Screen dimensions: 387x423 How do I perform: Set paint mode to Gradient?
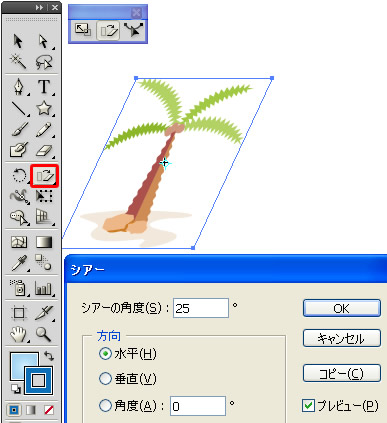click(31, 410)
